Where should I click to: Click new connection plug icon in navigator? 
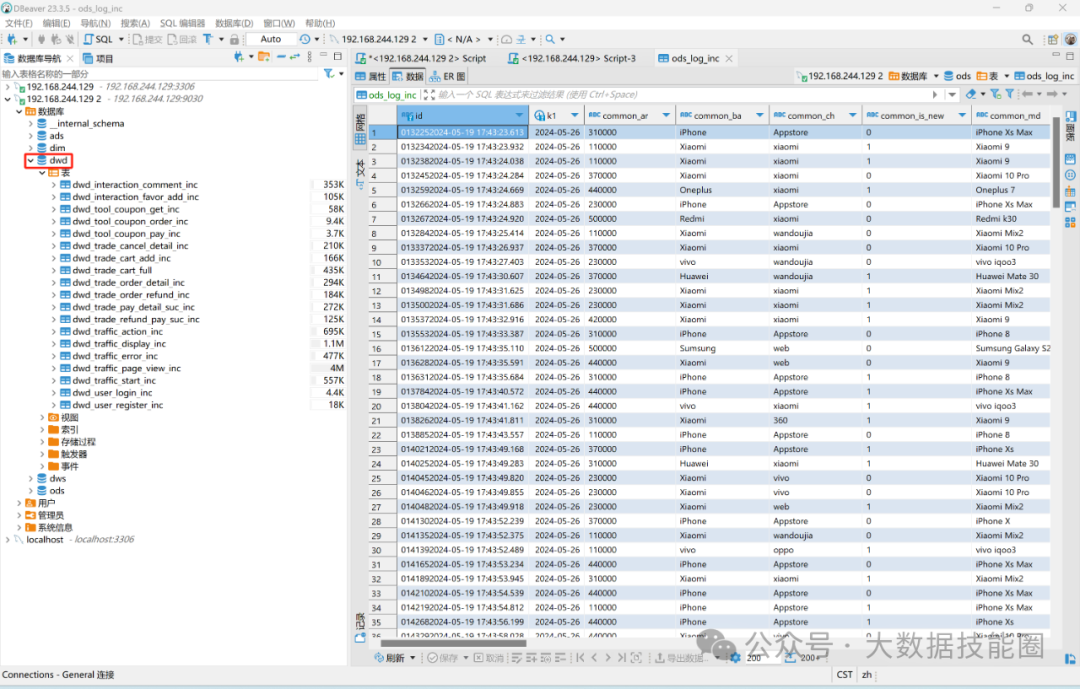click(238, 58)
